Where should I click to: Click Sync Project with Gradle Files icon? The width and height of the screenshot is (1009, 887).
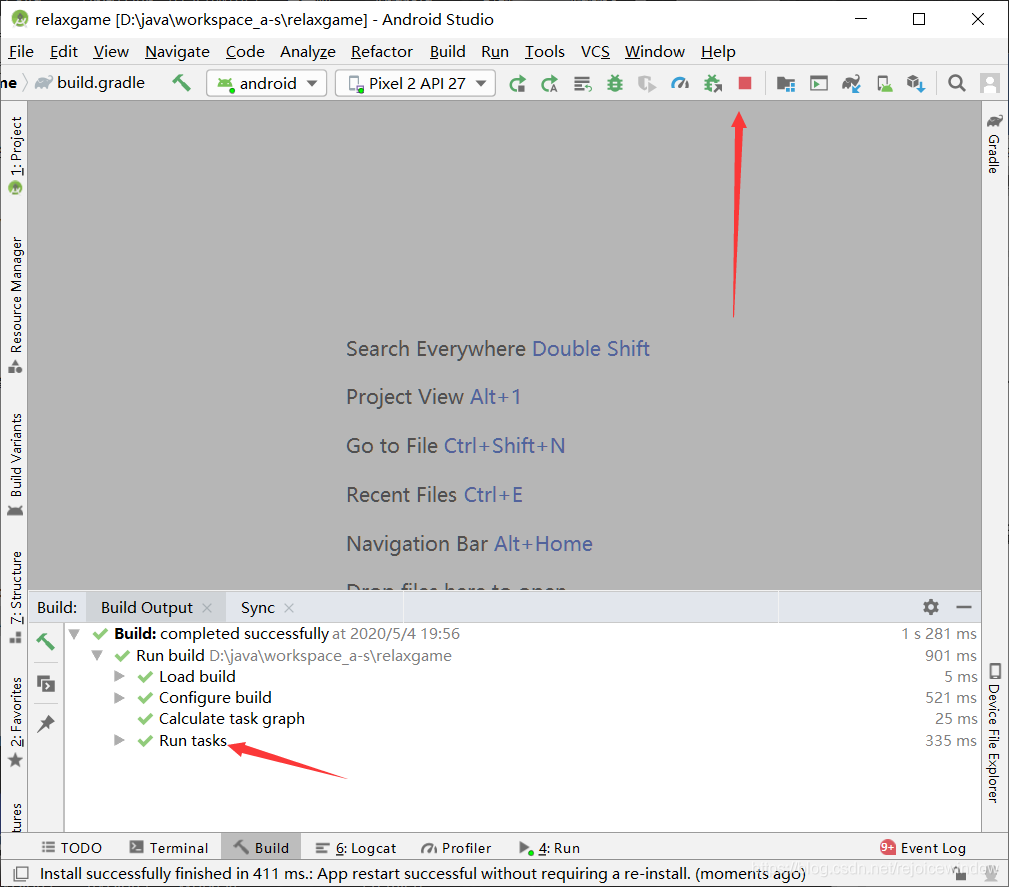(851, 84)
